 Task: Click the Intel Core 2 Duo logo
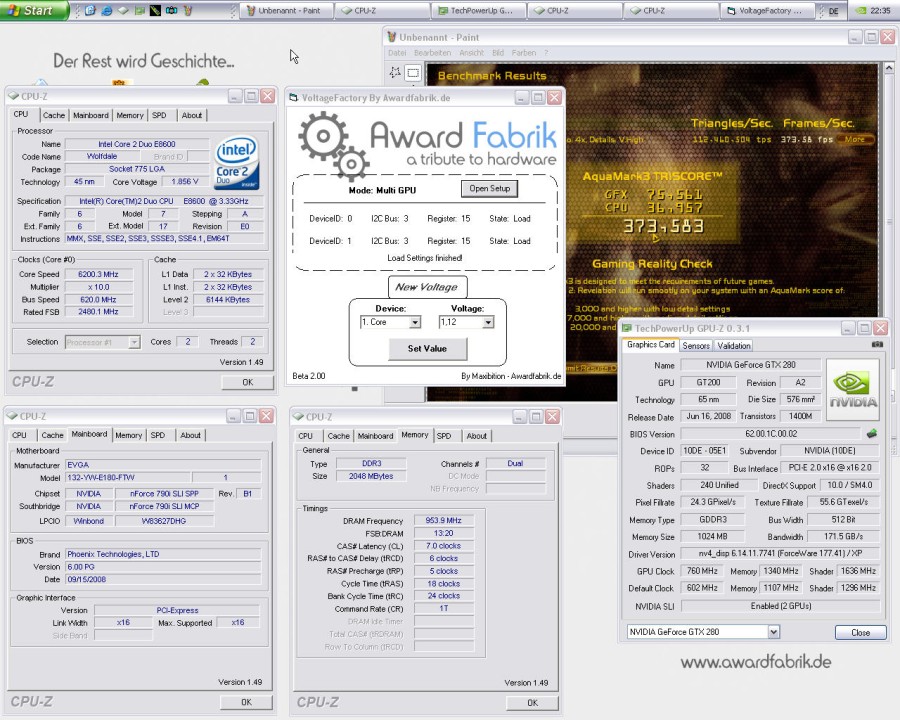pyautogui.click(x=236, y=162)
